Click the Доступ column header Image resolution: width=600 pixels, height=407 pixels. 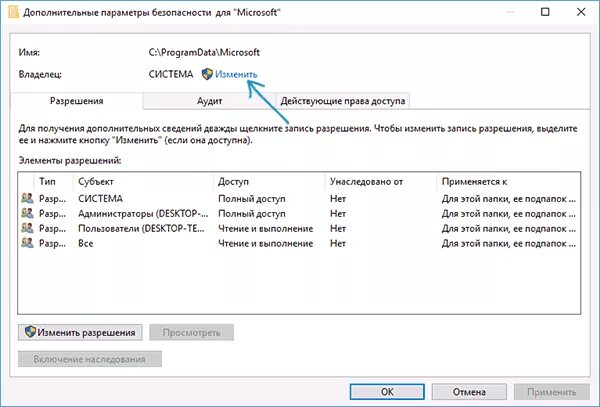[x=269, y=182]
